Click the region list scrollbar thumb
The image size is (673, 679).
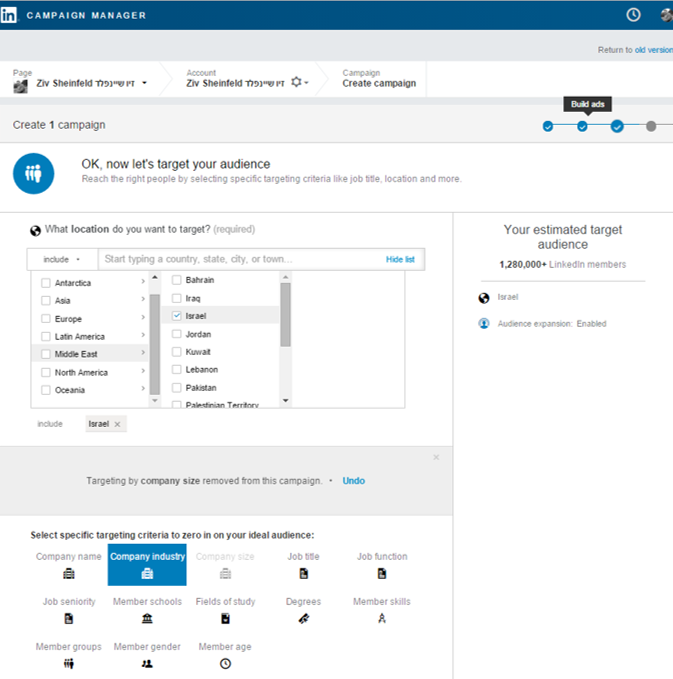(x=155, y=345)
